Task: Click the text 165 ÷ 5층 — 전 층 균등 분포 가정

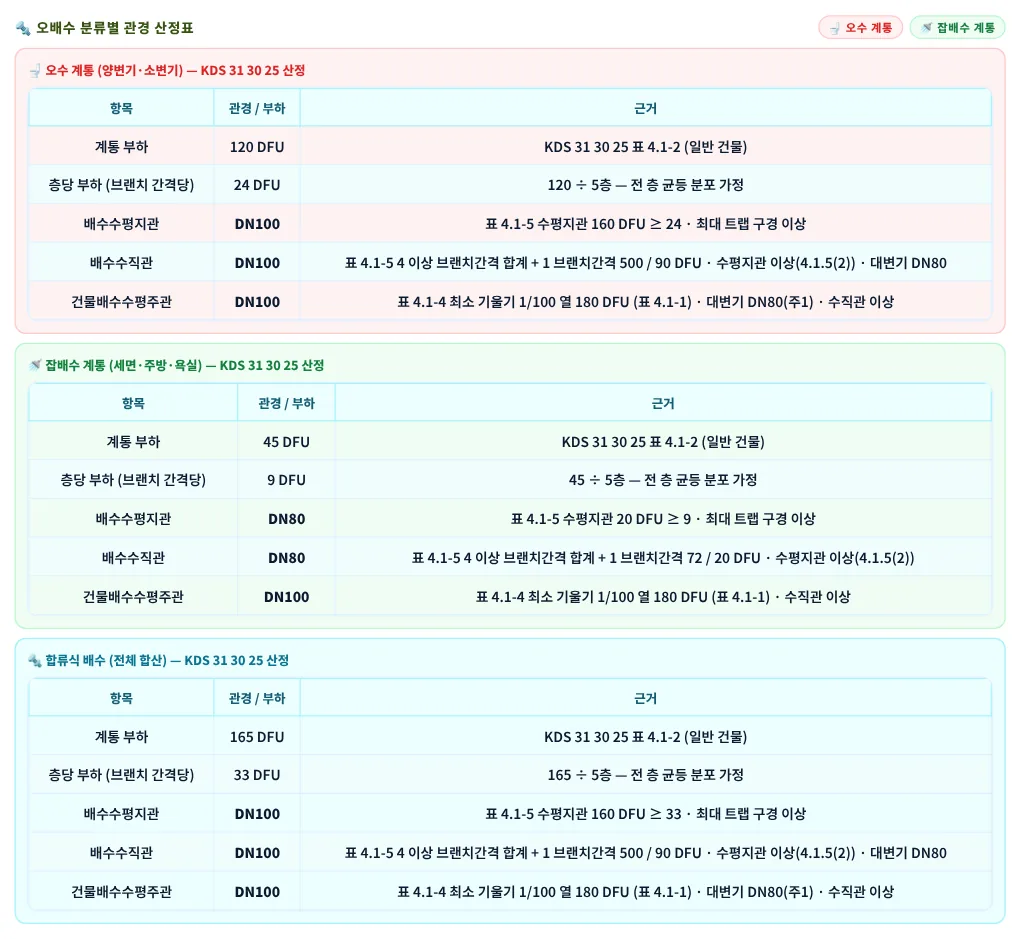Action: pyautogui.click(x=645, y=775)
